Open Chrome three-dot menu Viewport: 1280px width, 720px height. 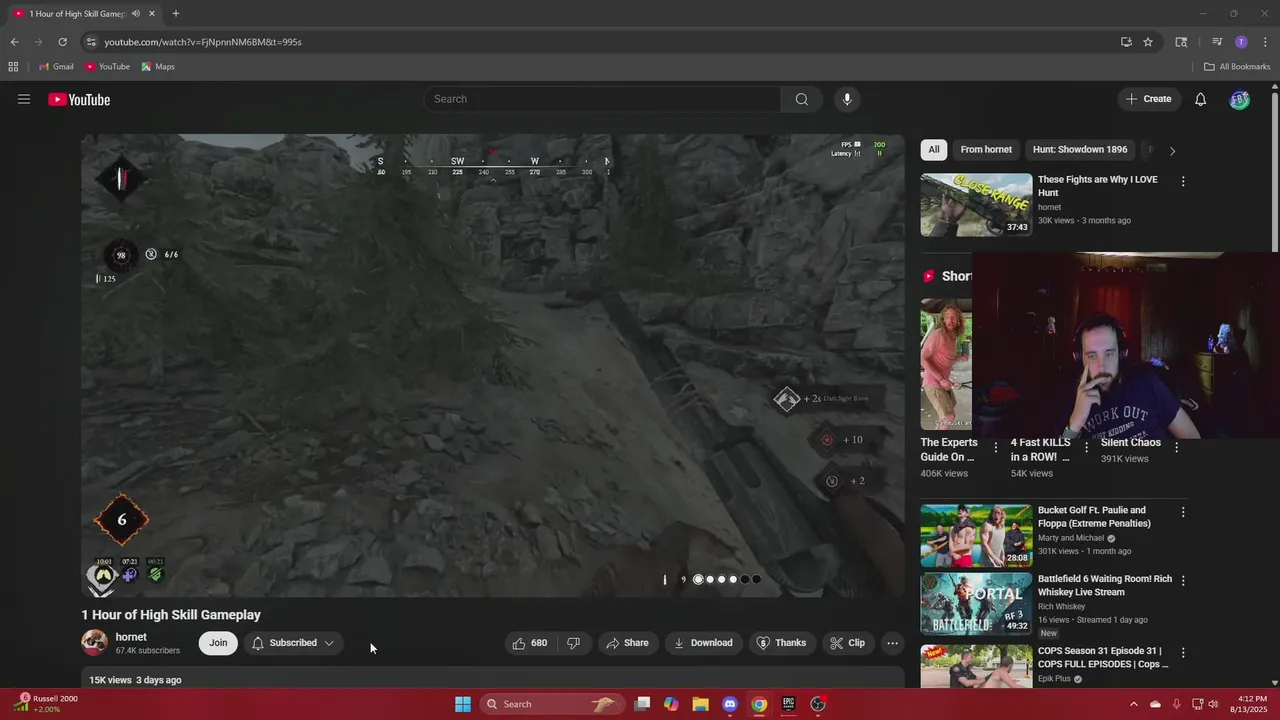1265,42
